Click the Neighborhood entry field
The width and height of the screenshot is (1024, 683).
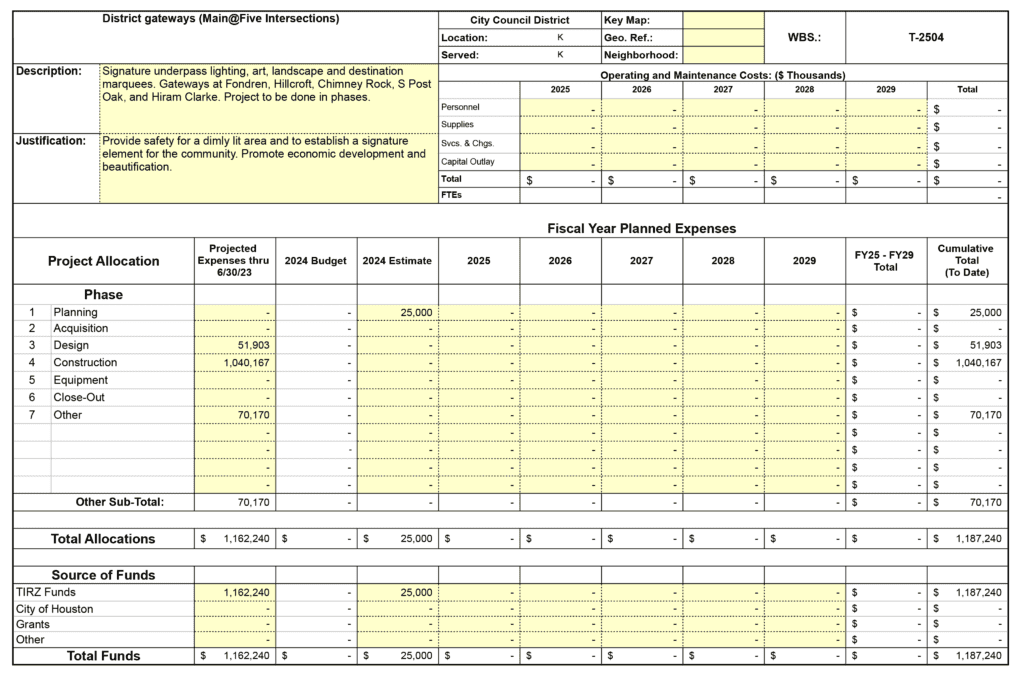[724, 55]
